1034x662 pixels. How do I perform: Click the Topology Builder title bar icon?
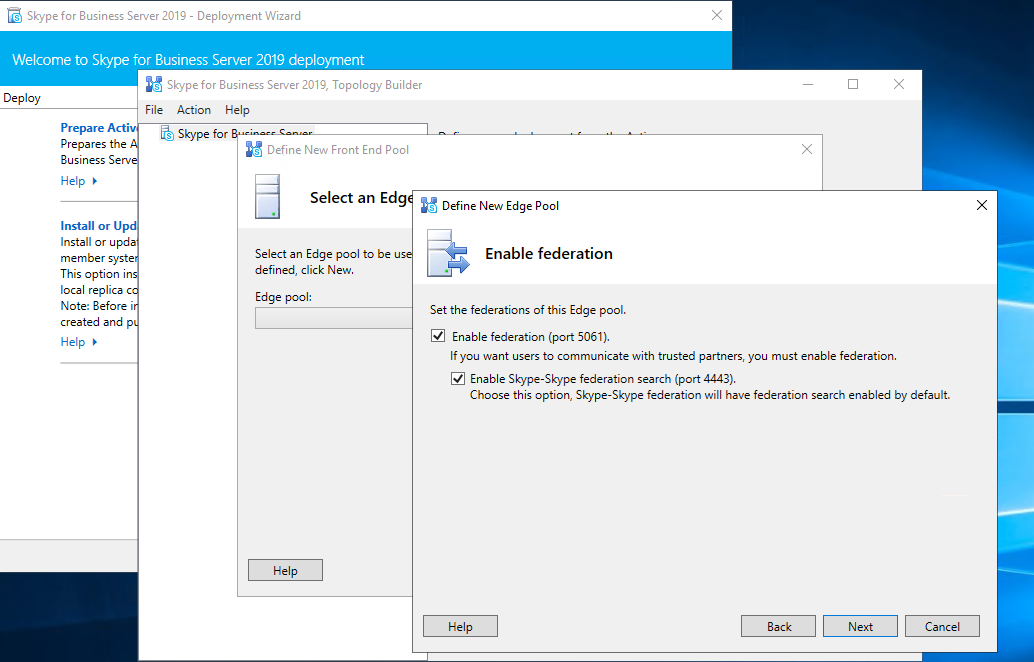(x=154, y=85)
